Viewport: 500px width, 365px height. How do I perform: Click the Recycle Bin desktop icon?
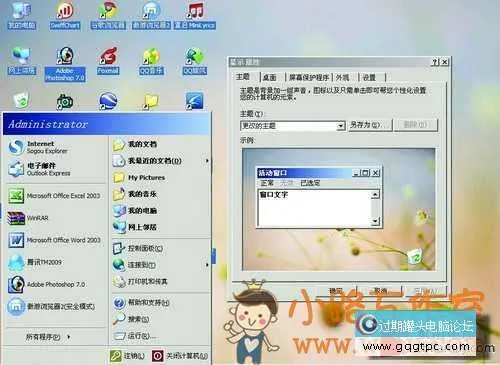[x=21, y=100]
